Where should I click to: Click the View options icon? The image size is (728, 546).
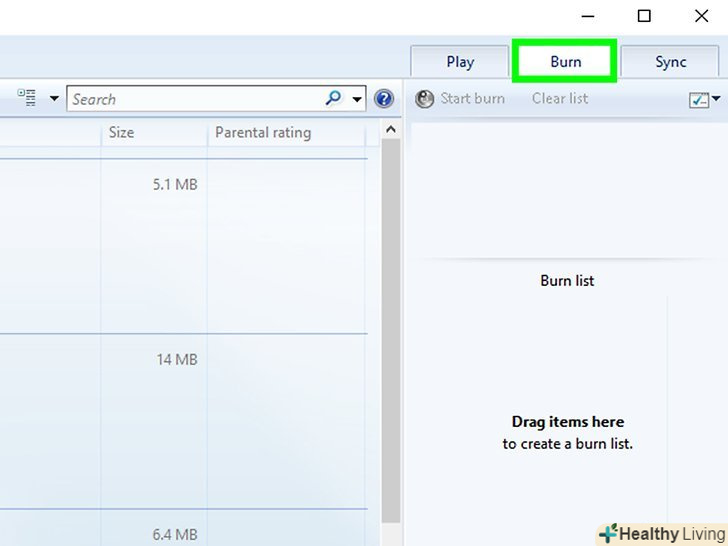[x=26, y=98]
